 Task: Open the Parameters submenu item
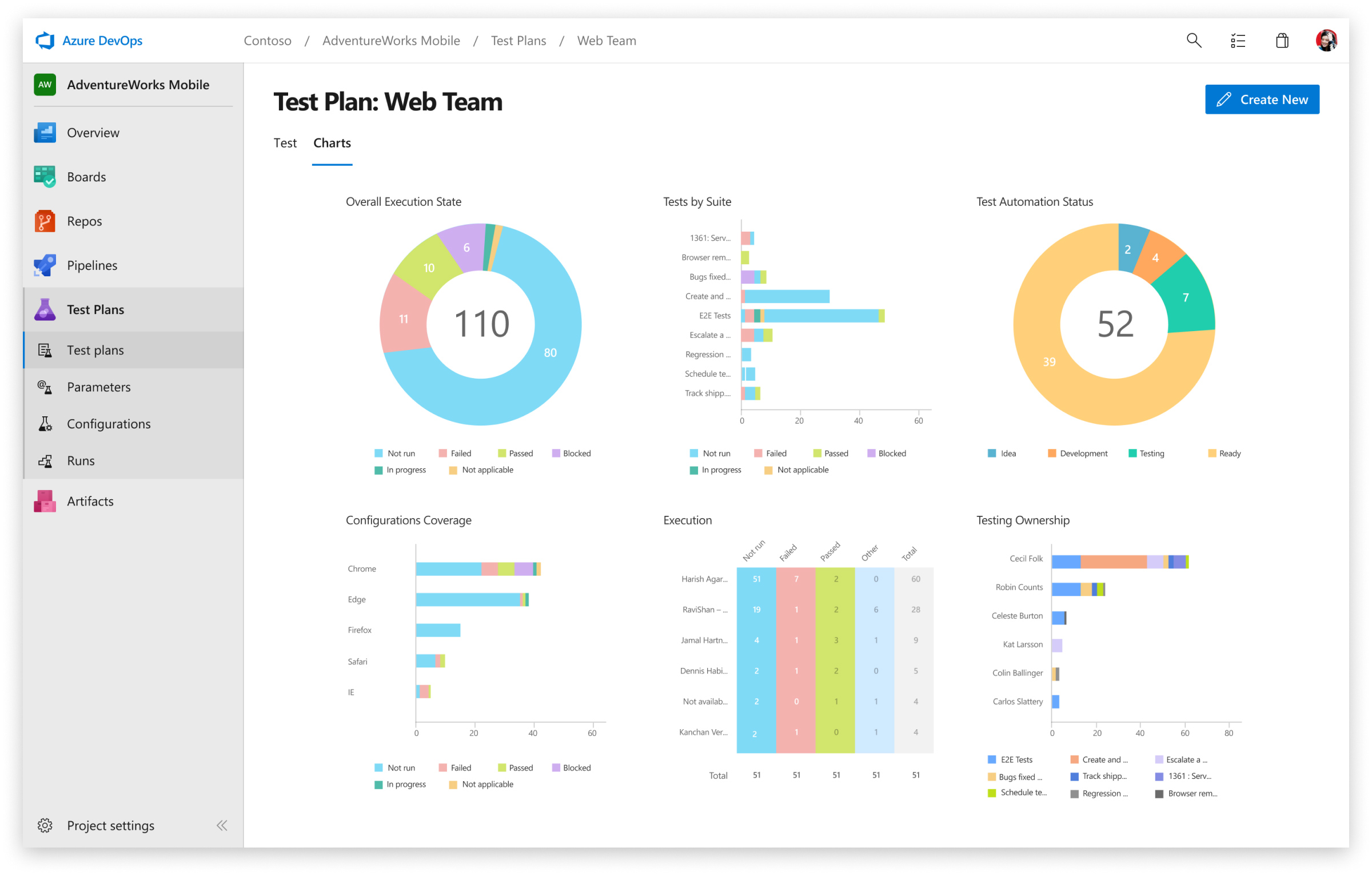pos(98,387)
